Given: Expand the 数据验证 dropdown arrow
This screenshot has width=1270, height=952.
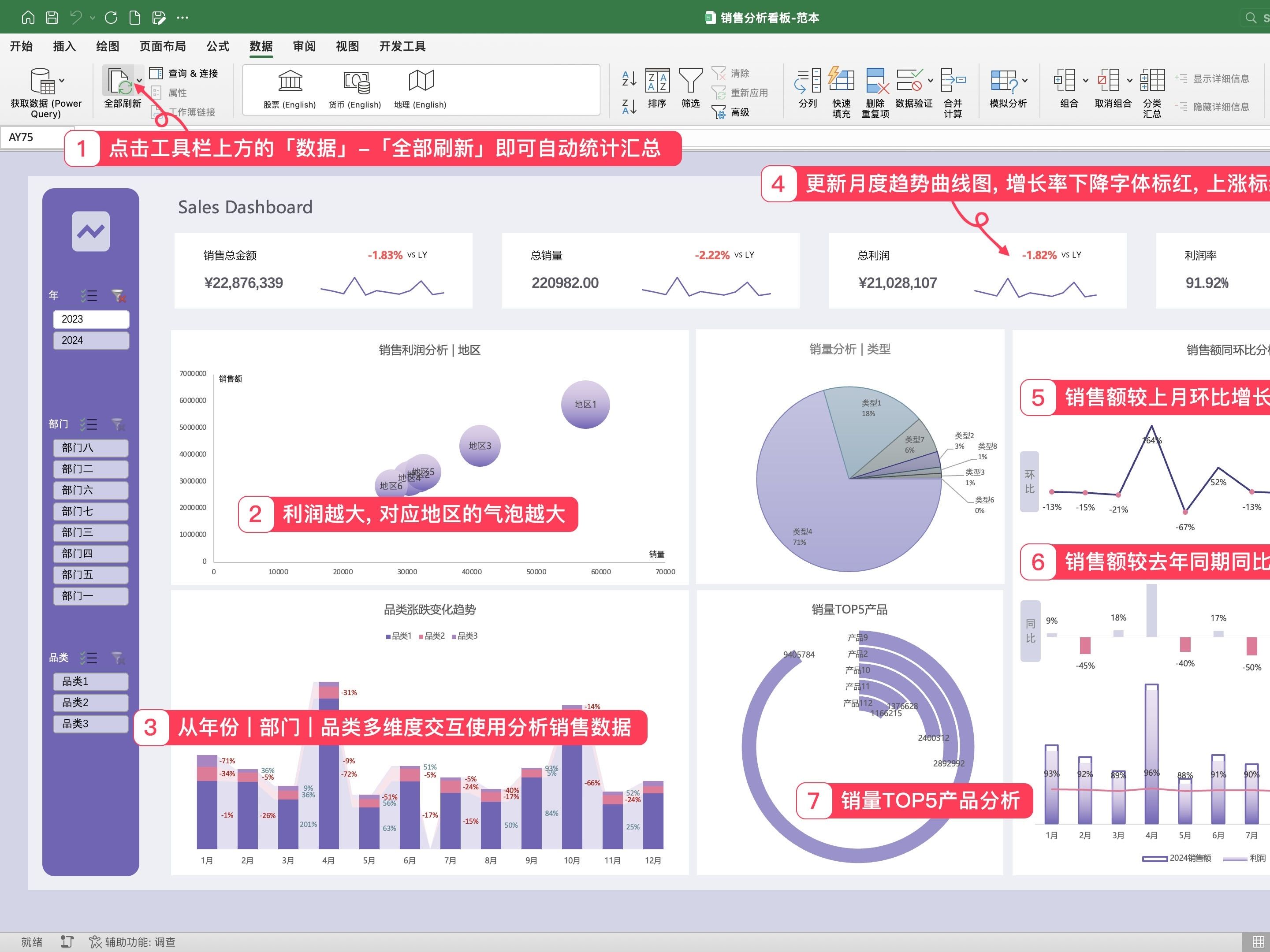Looking at the screenshot, I should point(931,81).
